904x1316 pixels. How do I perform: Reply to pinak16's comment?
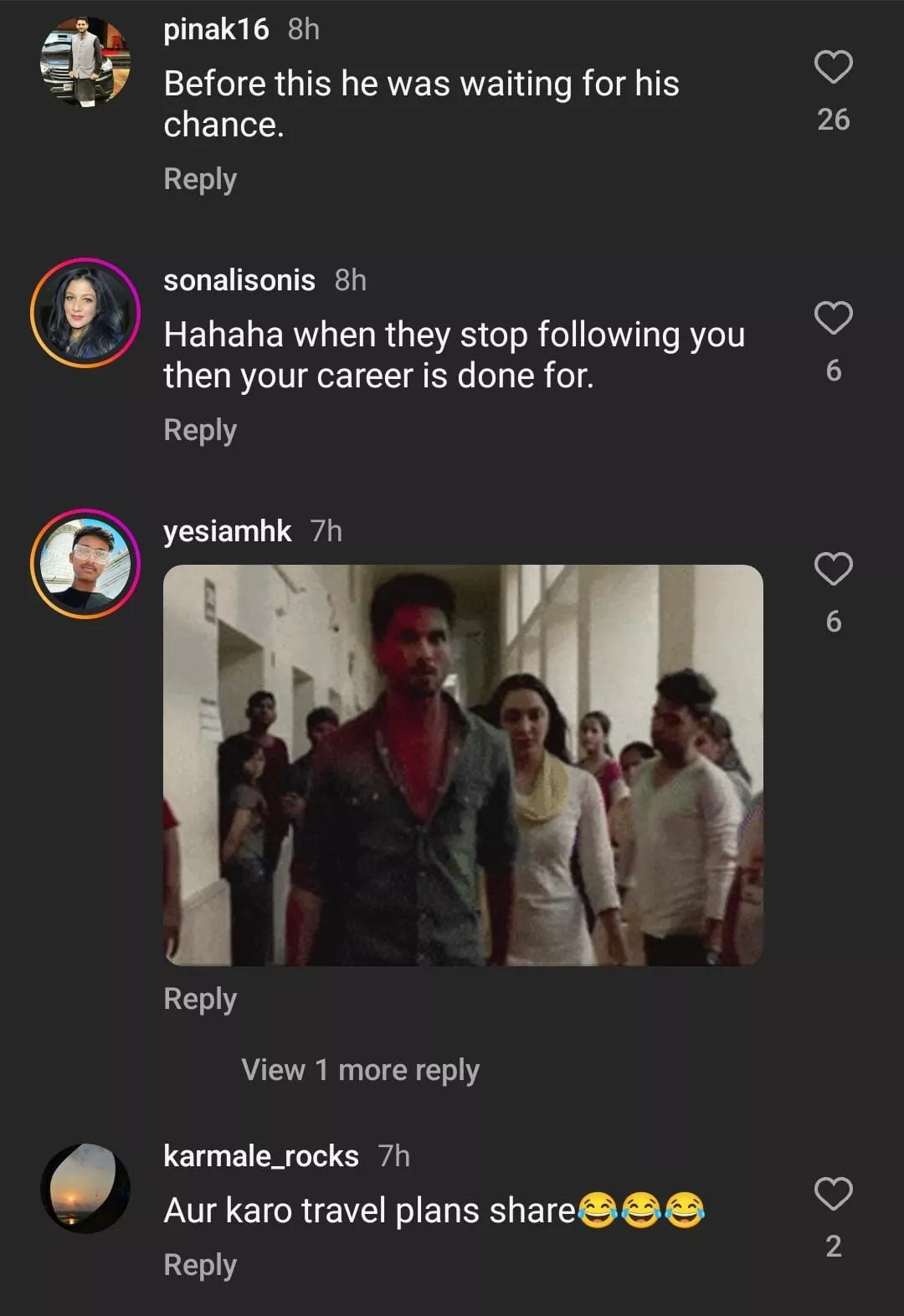[200, 179]
